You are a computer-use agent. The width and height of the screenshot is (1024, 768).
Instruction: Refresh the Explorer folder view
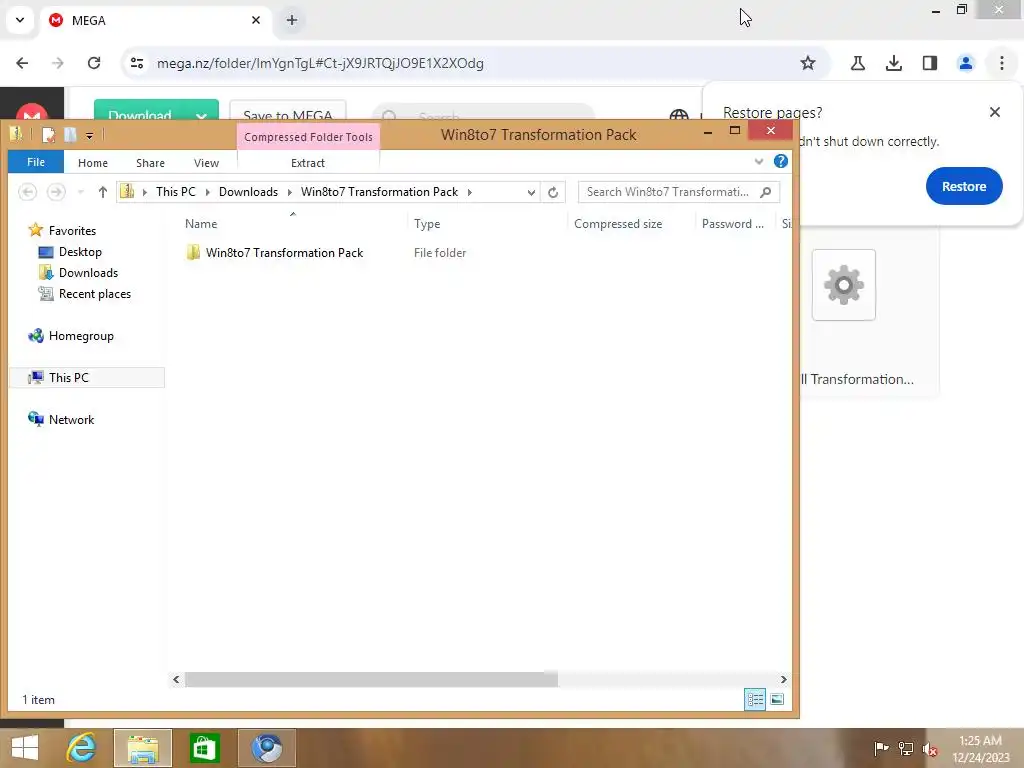tap(553, 192)
